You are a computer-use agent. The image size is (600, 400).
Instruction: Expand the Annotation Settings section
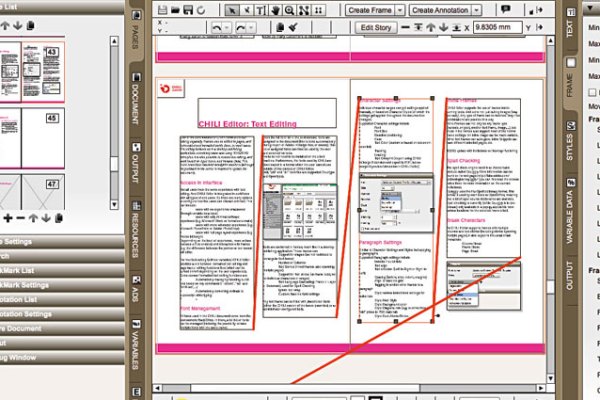pyautogui.click(x=62, y=314)
